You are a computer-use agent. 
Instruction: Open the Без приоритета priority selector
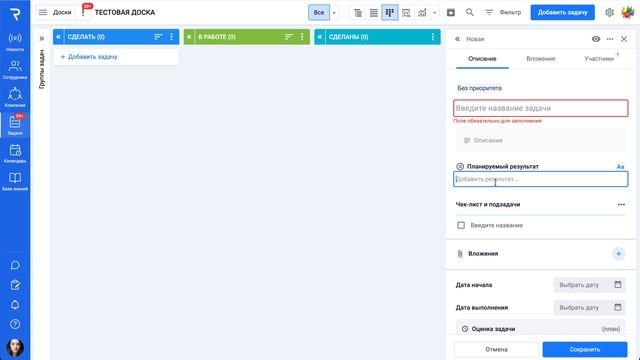pos(480,88)
